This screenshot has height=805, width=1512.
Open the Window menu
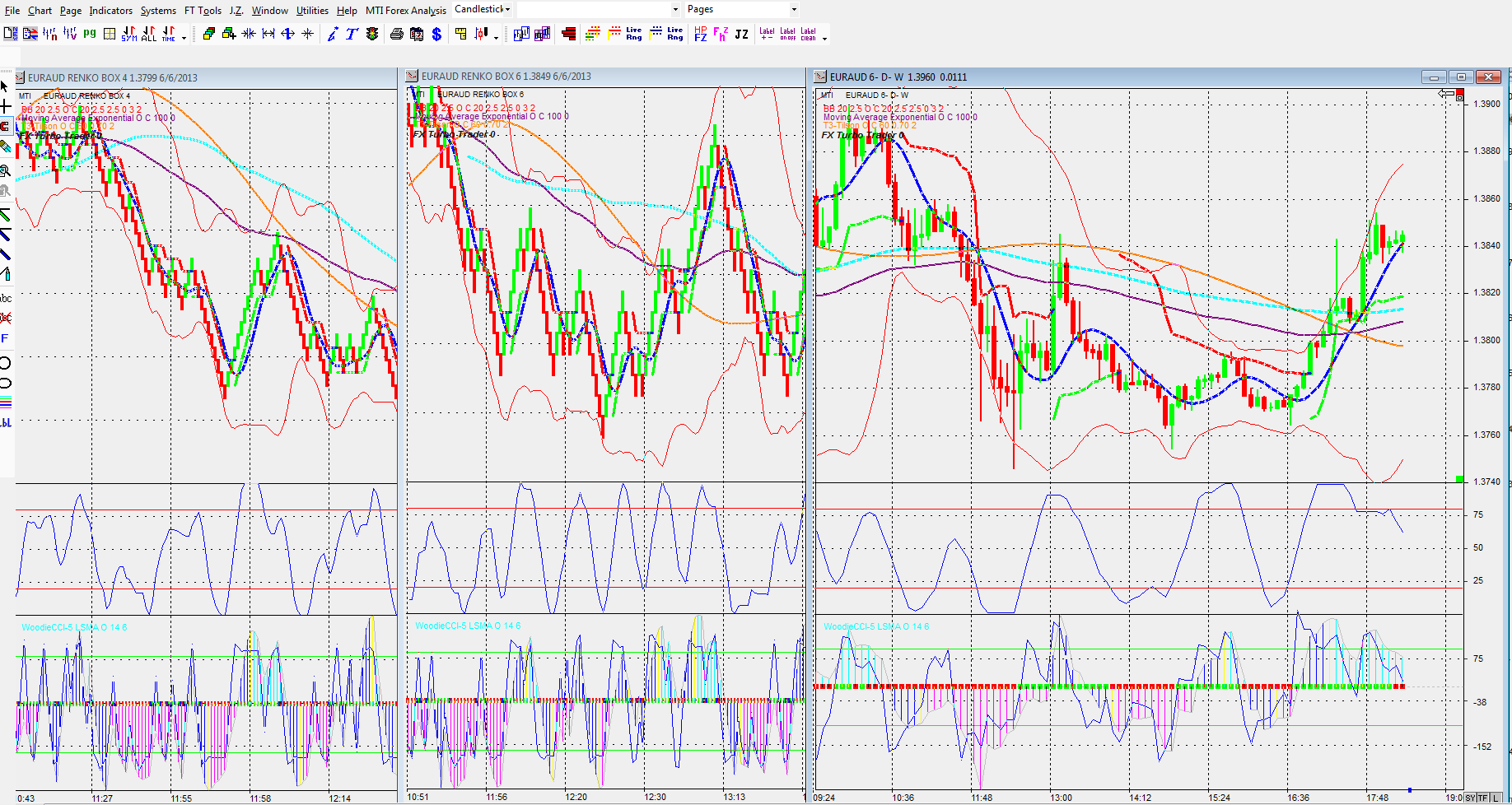point(270,11)
